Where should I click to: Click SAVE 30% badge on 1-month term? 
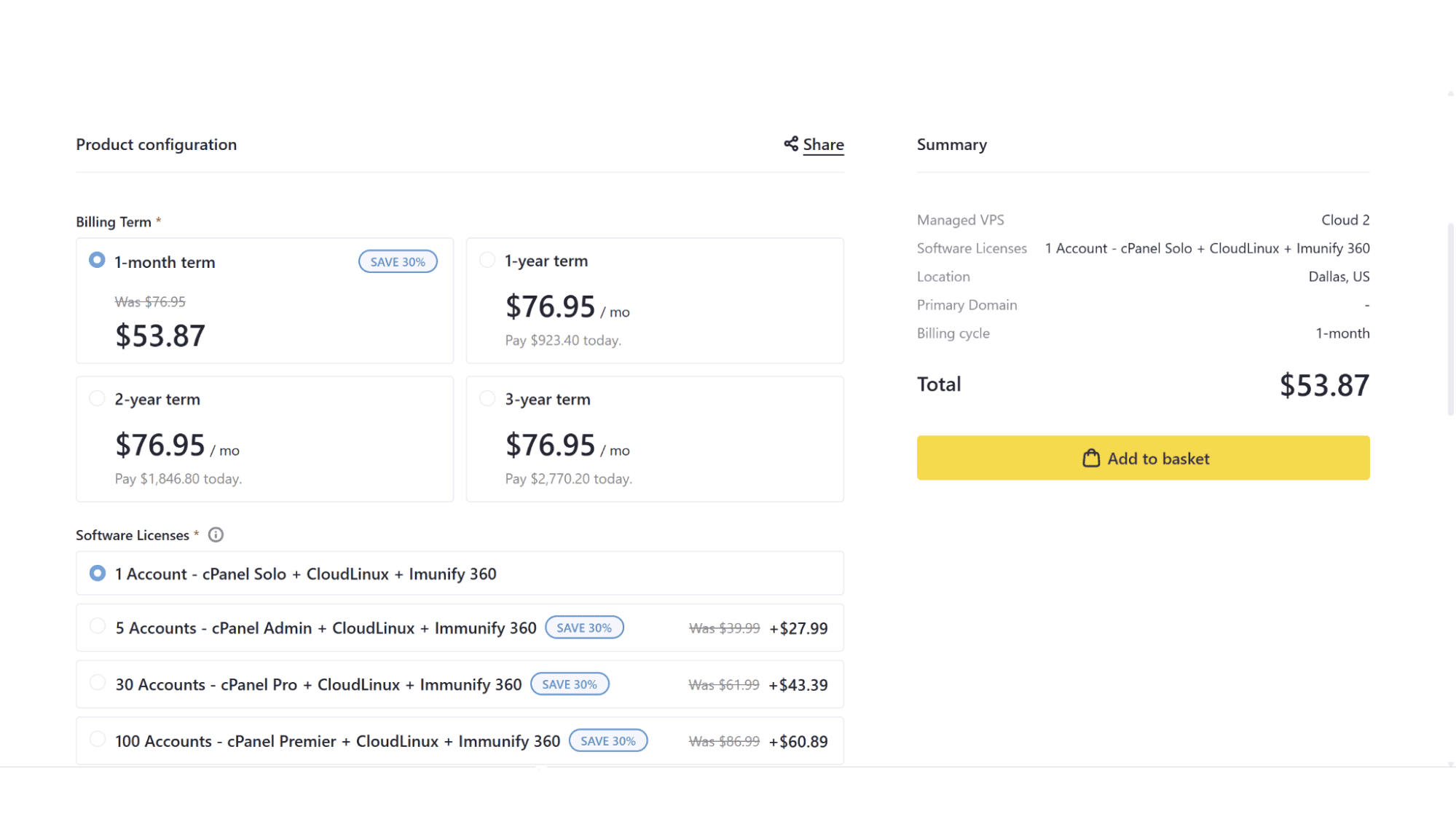(x=398, y=261)
